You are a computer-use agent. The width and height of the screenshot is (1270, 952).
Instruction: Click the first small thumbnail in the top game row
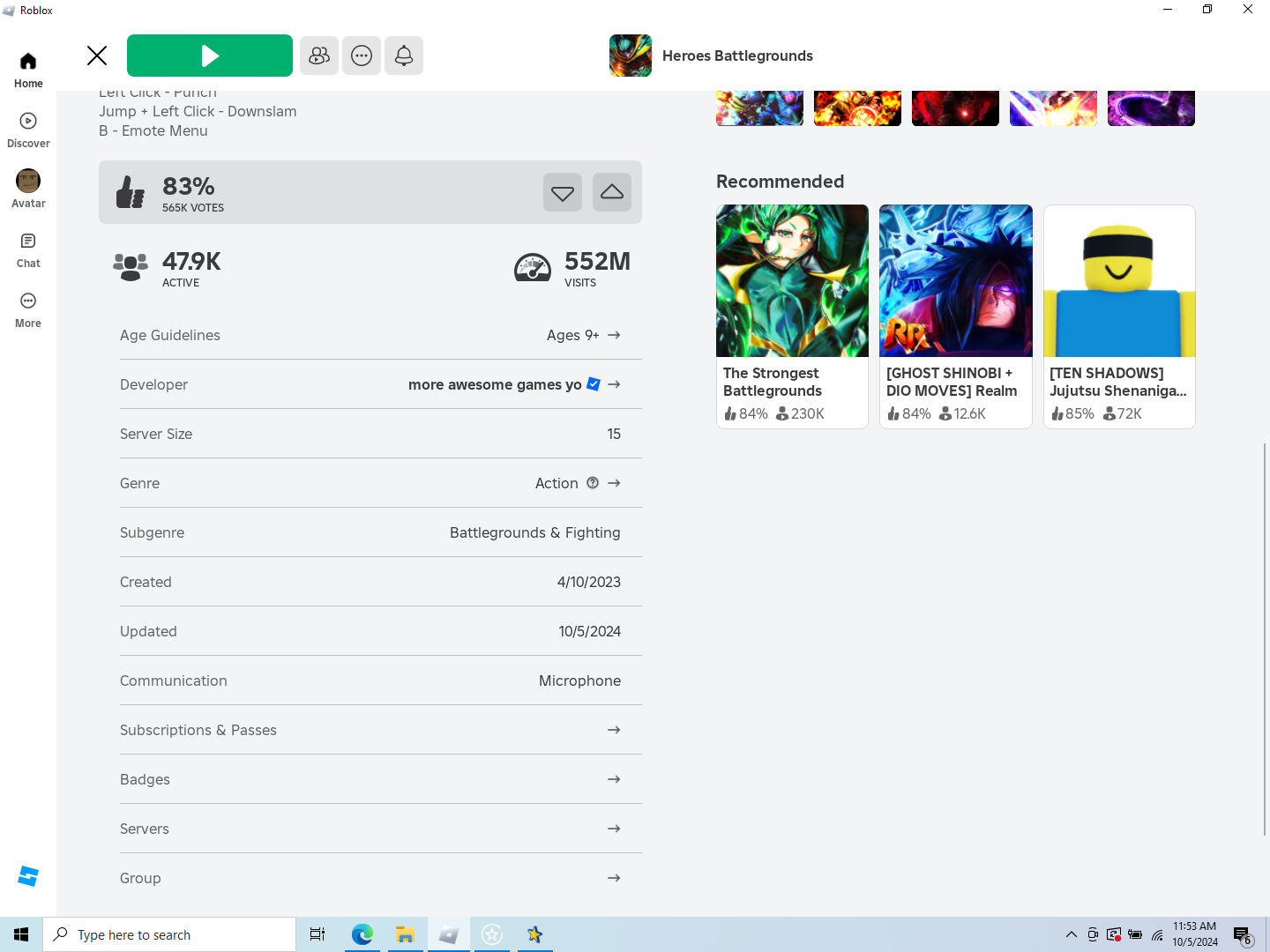point(759,108)
